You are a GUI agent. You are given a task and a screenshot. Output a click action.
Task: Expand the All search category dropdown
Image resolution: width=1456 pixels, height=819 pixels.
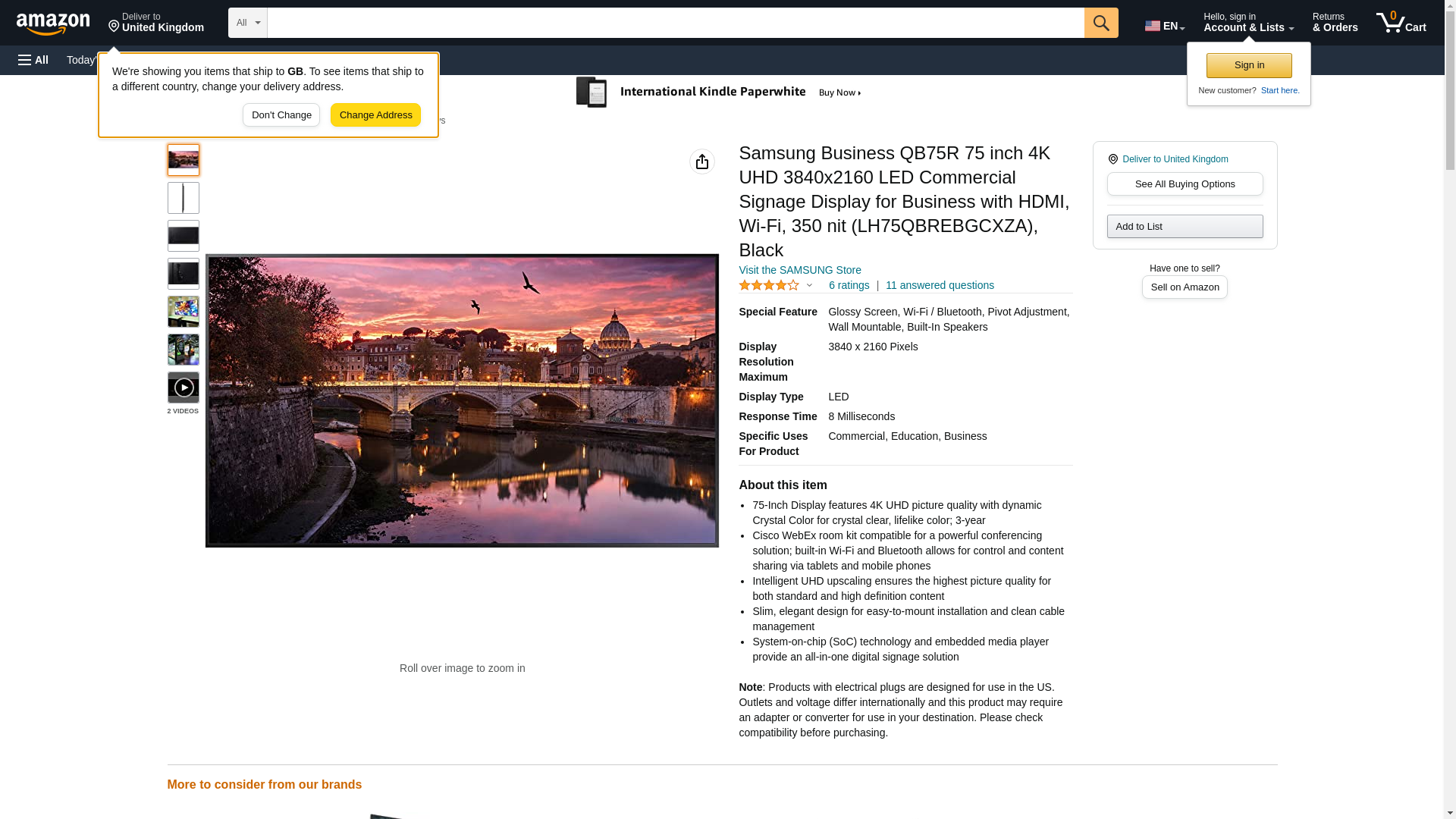coord(247,23)
